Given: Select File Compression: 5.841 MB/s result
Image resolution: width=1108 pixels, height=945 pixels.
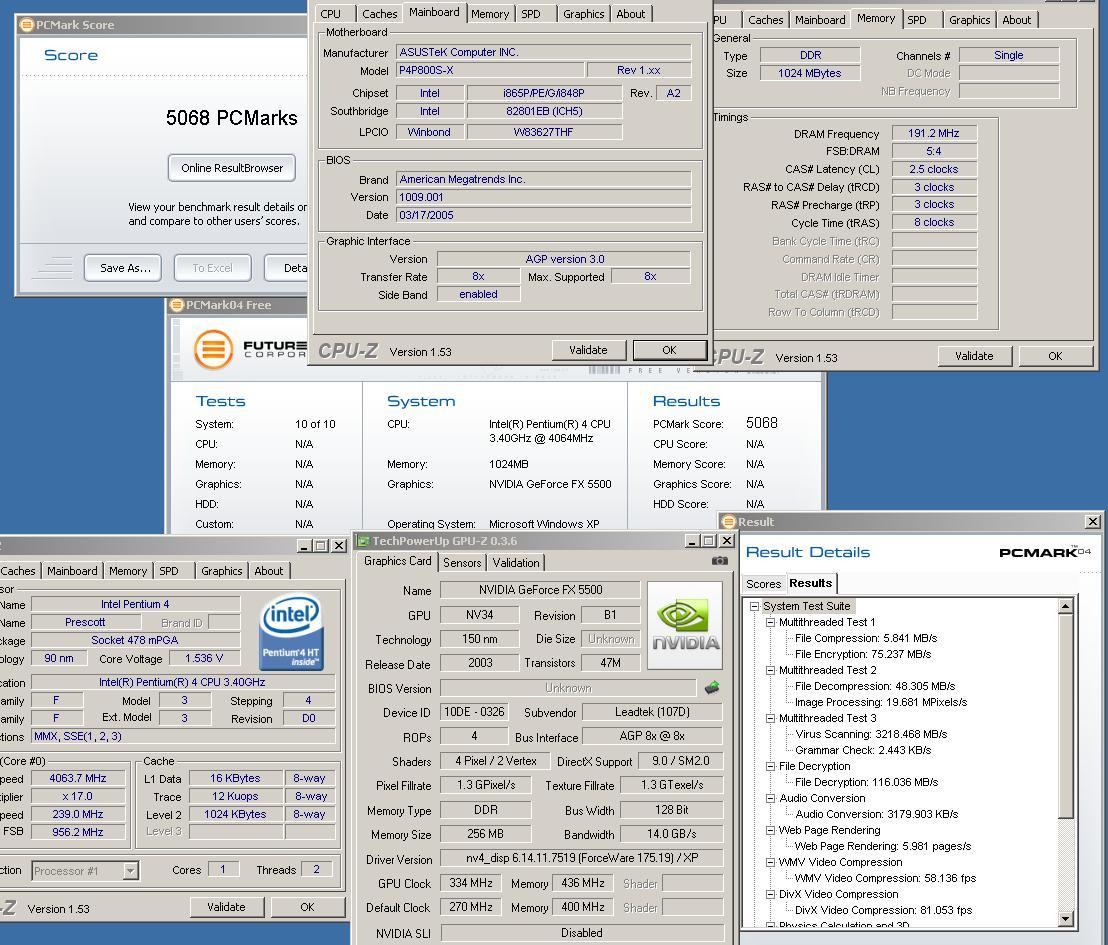Looking at the screenshot, I should pos(866,638).
